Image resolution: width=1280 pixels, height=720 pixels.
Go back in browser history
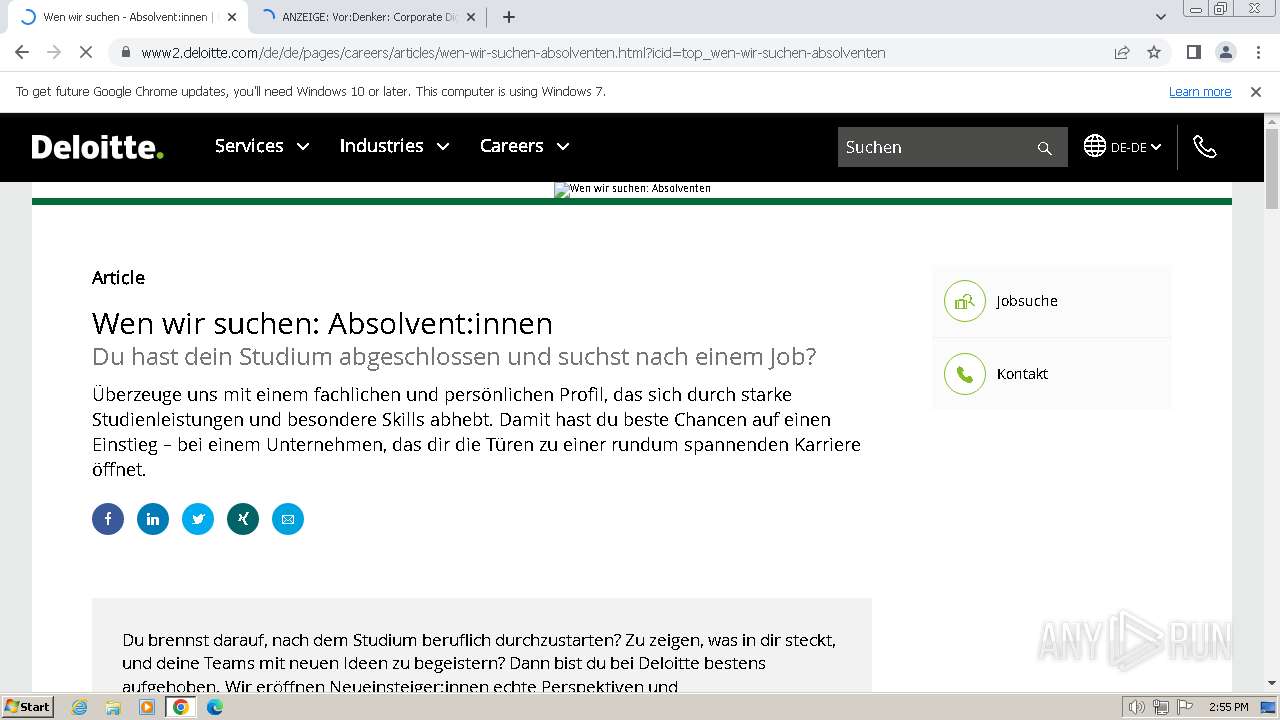click(22, 52)
